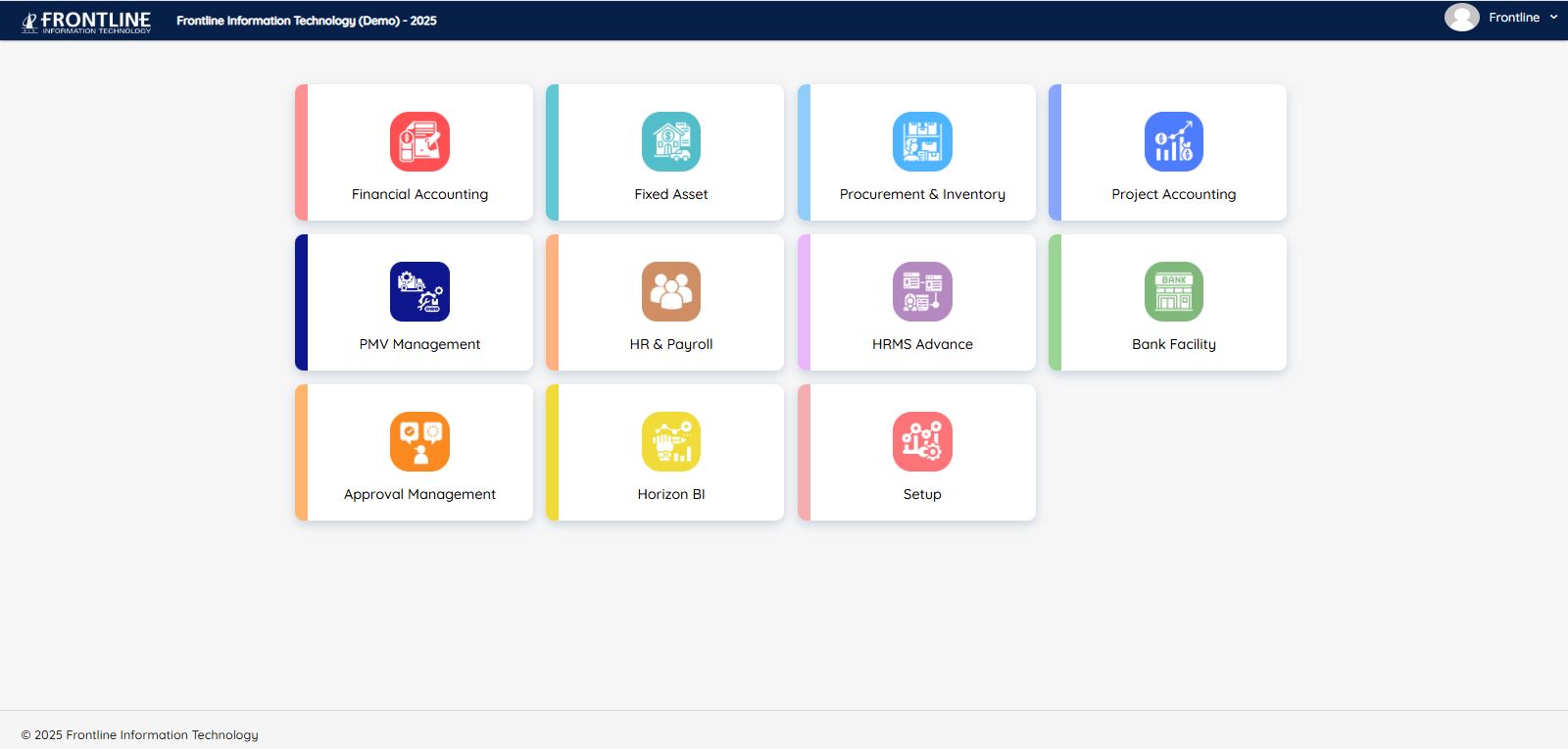The width and height of the screenshot is (1568, 749).
Task: Open the Financial Accounting module icon
Action: (x=419, y=141)
